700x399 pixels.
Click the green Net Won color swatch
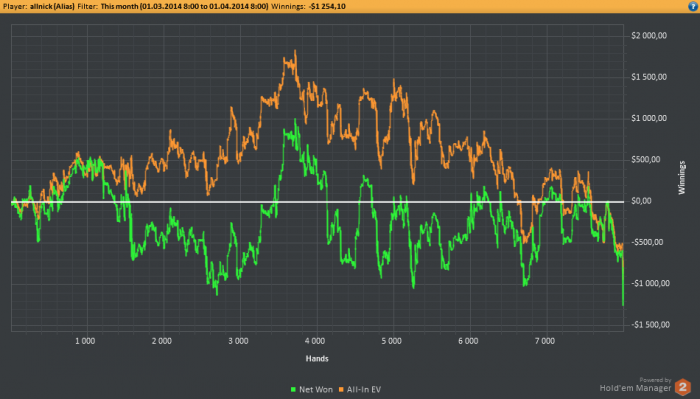[x=293, y=390]
